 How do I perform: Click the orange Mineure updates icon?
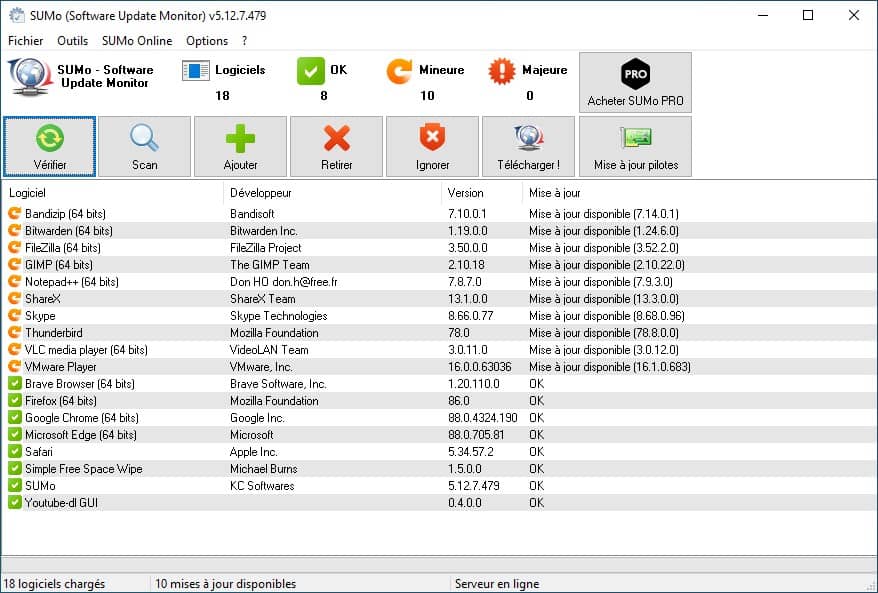[399, 71]
